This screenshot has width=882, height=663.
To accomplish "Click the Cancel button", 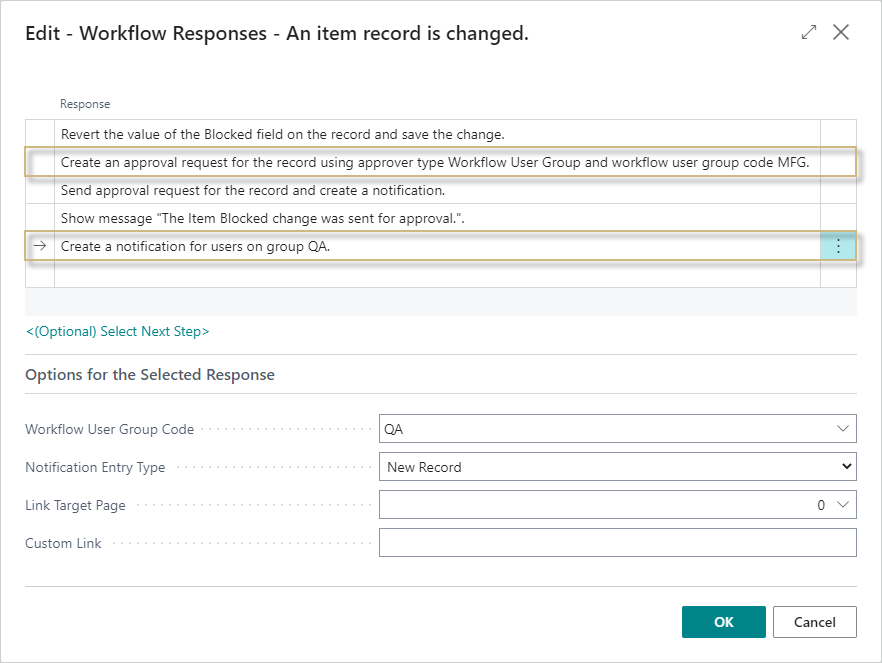I will coord(814,621).
